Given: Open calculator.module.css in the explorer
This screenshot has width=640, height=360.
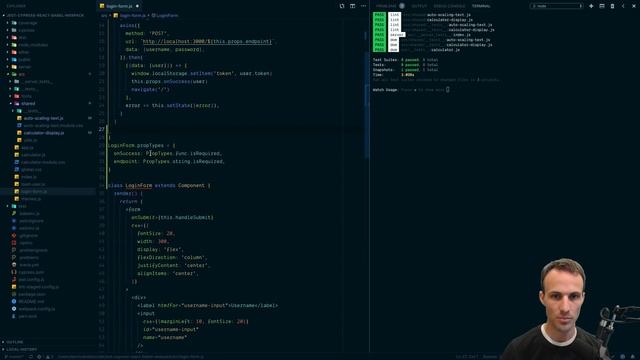Looking at the screenshot, I should 42,162.
